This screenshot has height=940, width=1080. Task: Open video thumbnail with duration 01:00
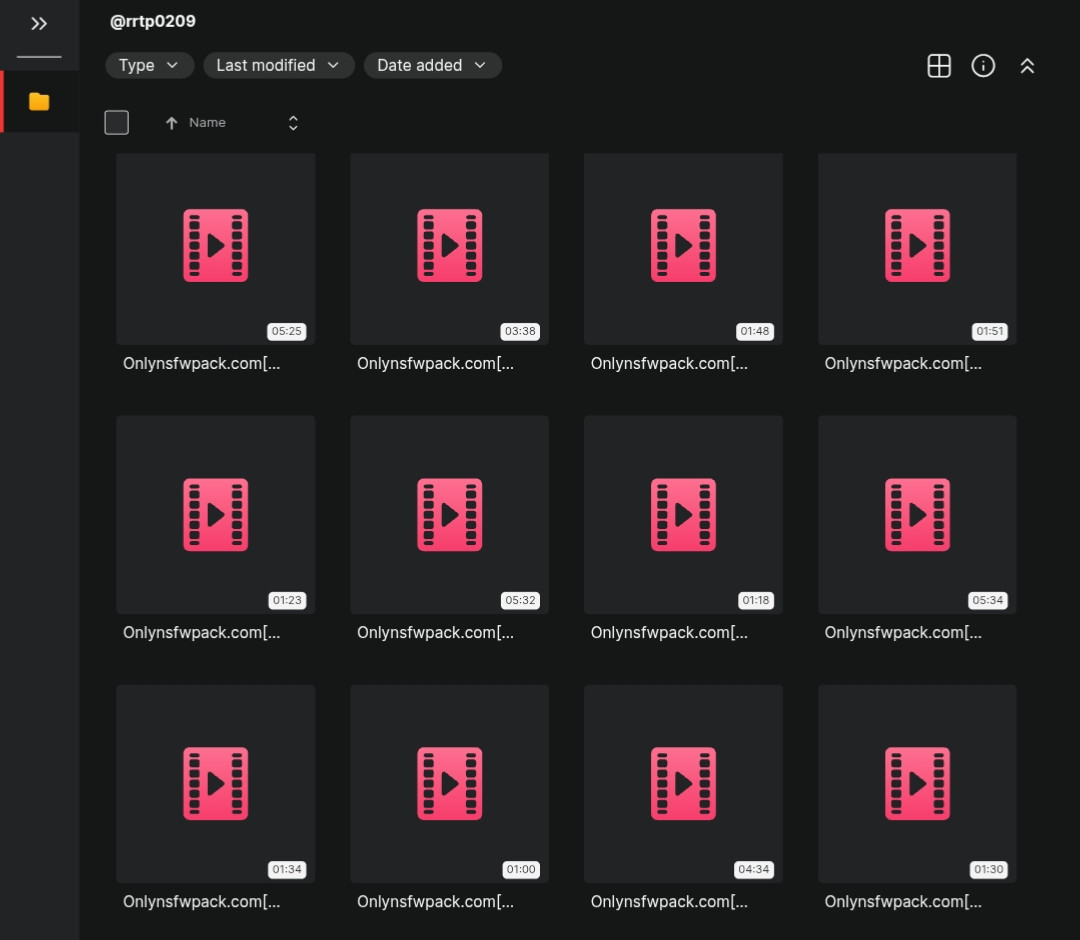(x=449, y=784)
